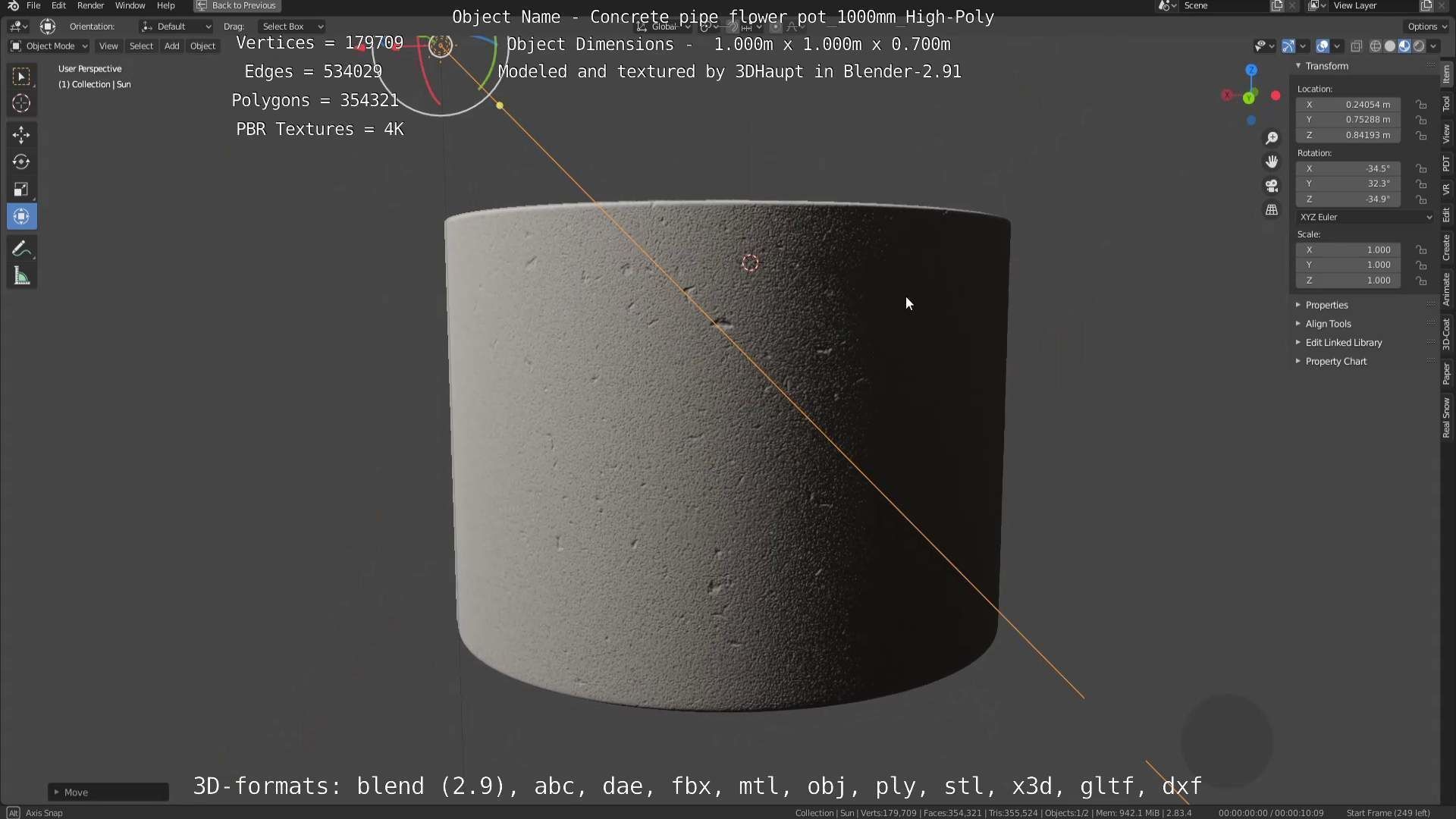1456x819 pixels.
Task: Open the File menu
Action: tap(33, 5)
